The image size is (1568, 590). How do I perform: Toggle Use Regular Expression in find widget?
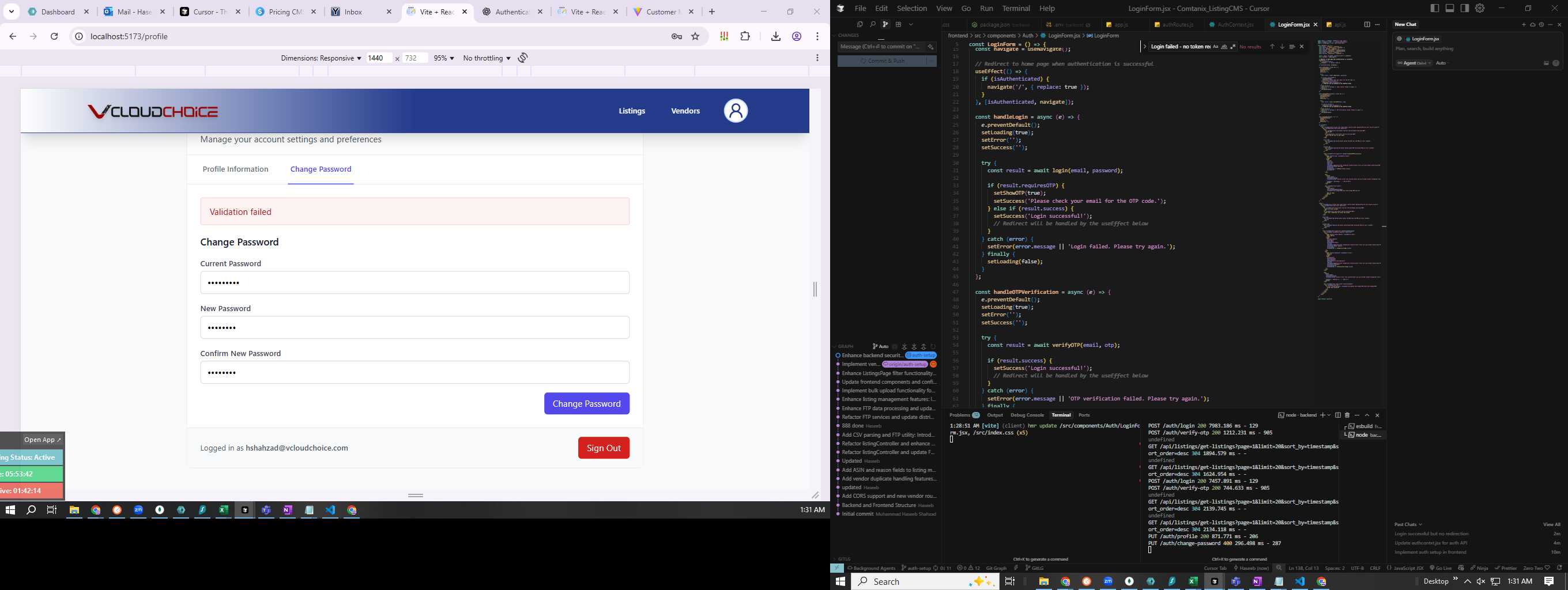pos(1233,47)
